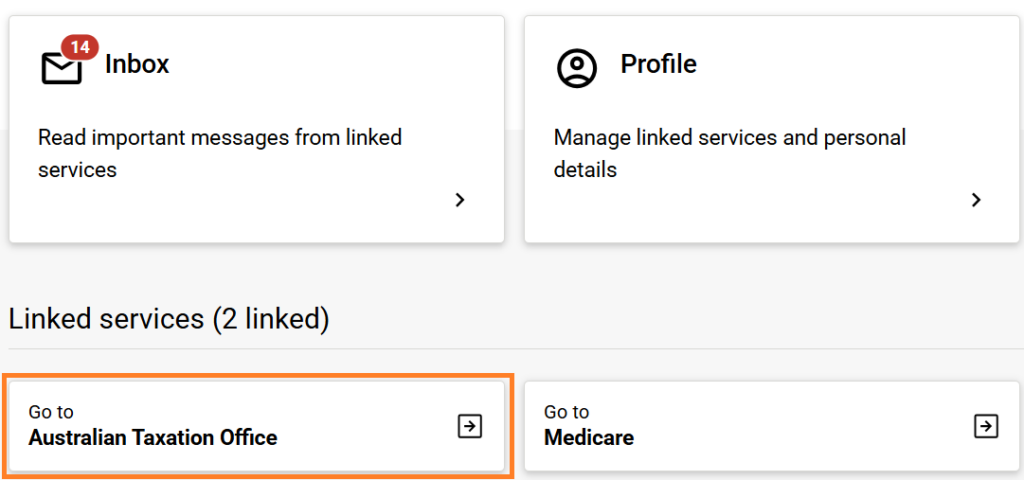Click the bold 'Australian Taxation Office' name
The image size is (1024, 480).
(x=153, y=438)
